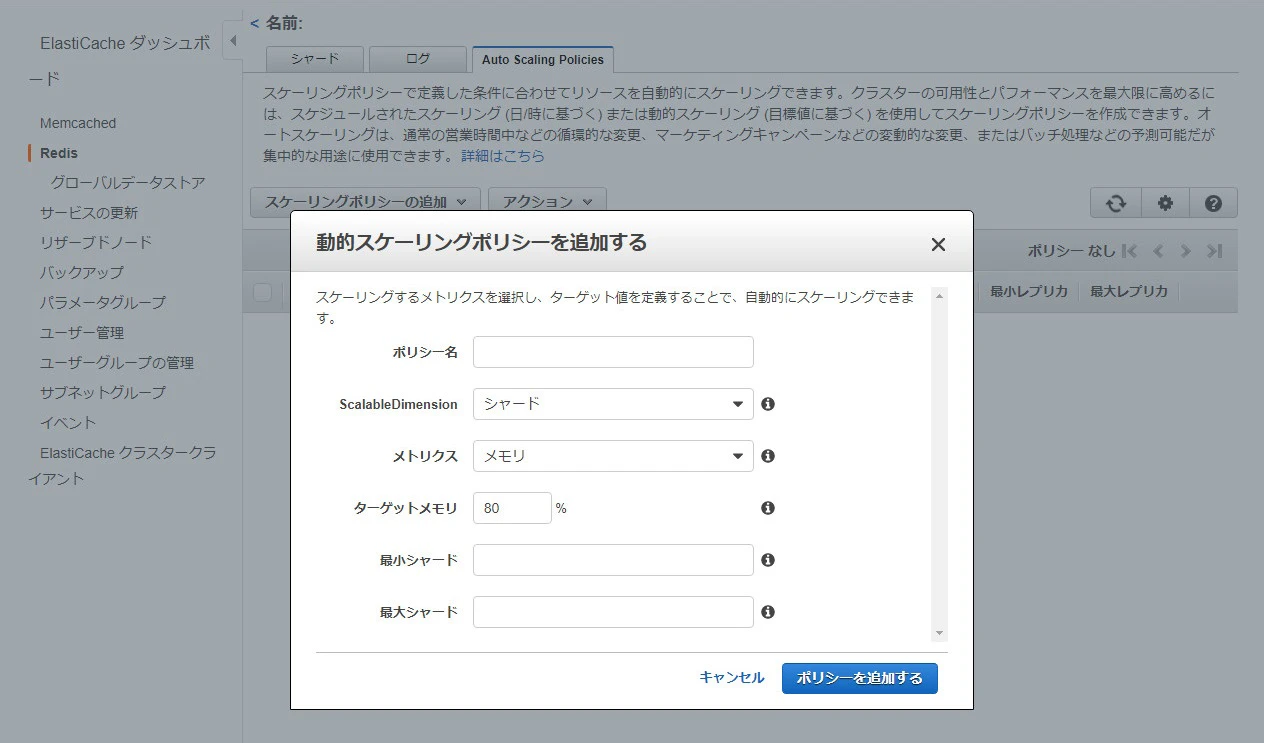Click the キャンセル link
The height and width of the screenshot is (743, 1264).
732,678
